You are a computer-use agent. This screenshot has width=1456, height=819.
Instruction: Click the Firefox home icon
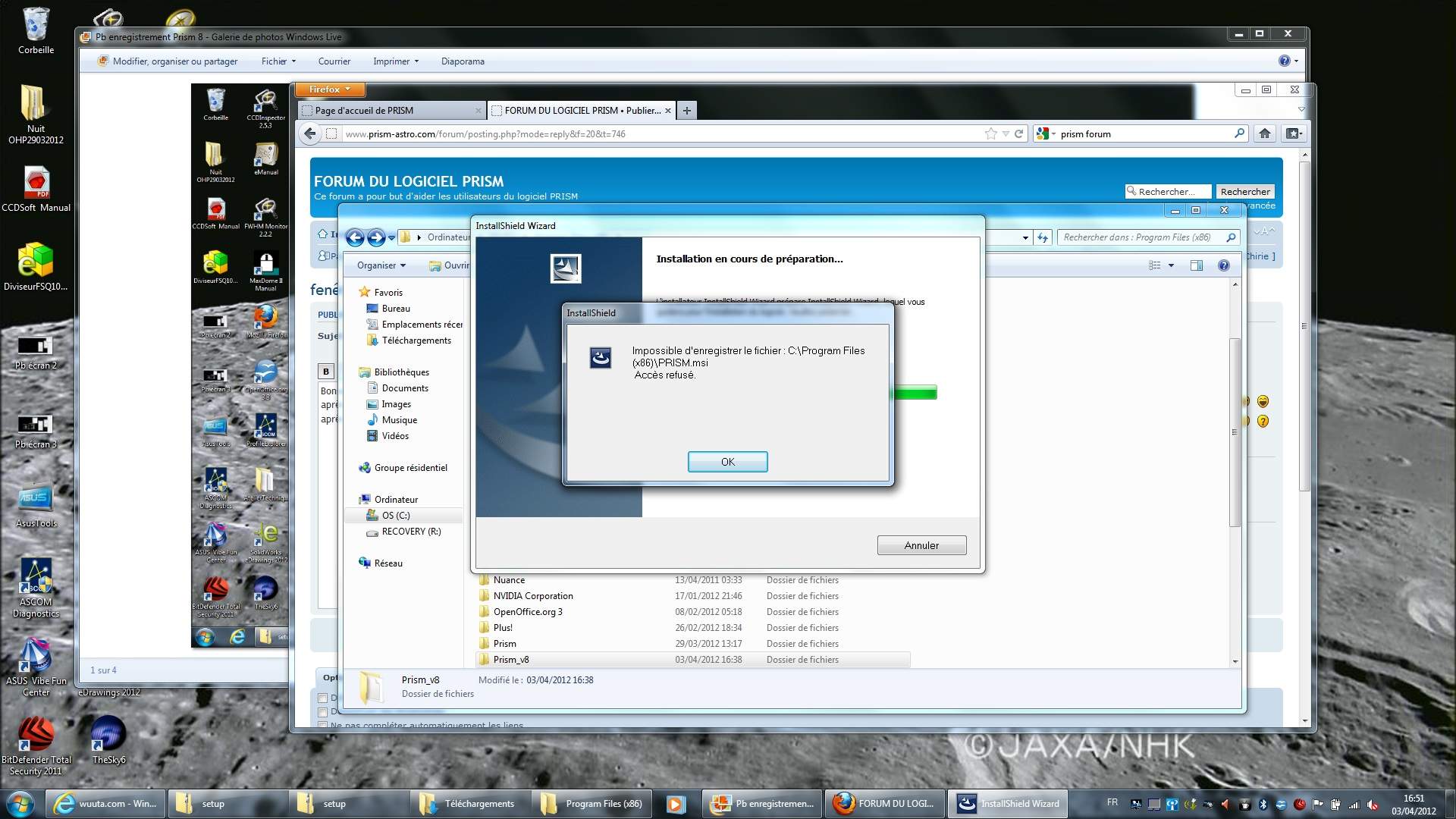pyautogui.click(x=1264, y=133)
